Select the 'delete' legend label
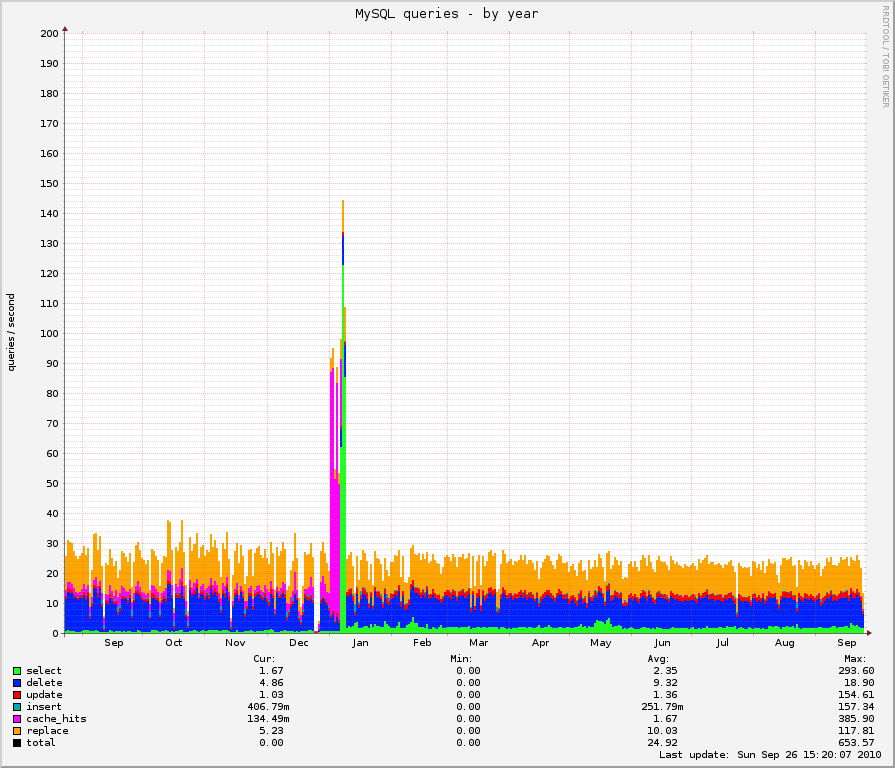This screenshot has width=895, height=768. [44, 683]
